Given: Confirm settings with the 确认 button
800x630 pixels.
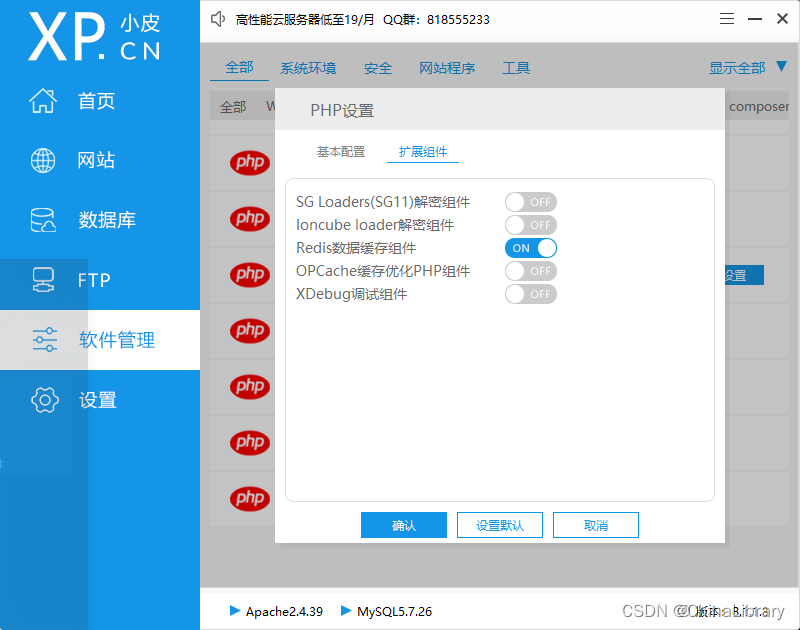Looking at the screenshot, I should click(x=403, y=524).
